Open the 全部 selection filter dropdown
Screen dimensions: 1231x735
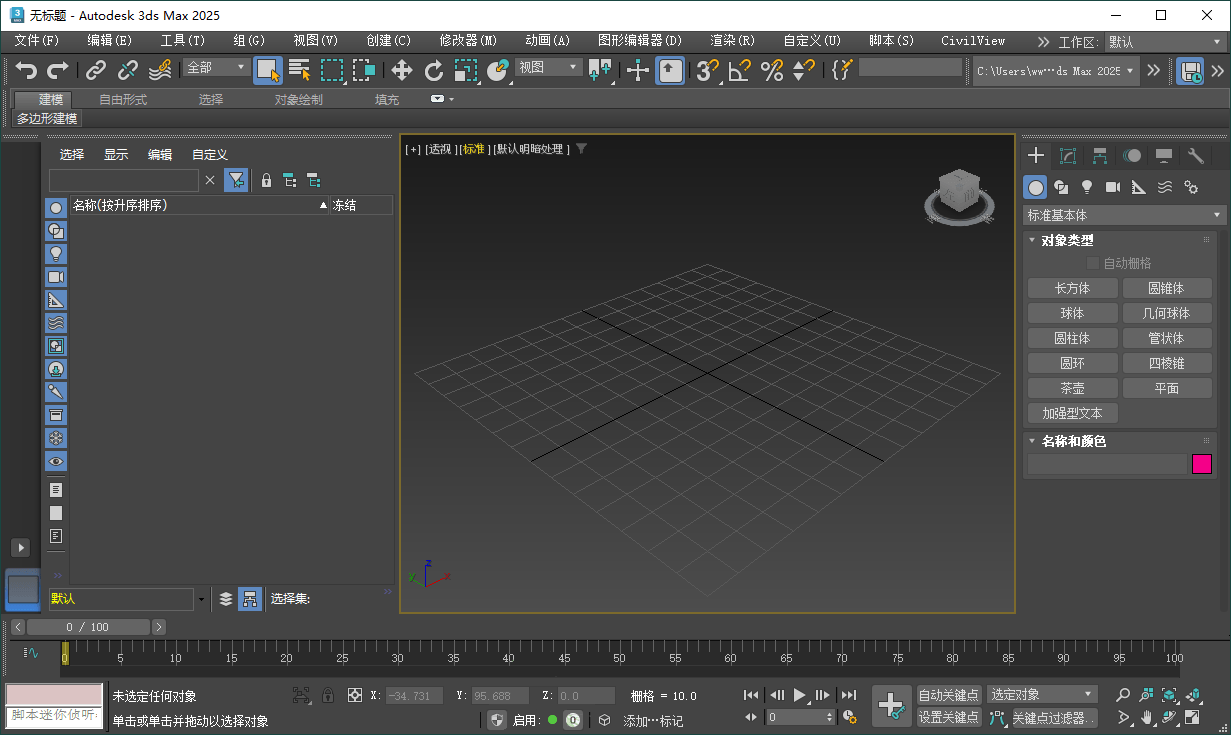pyautogui.click(x=214, y=67)
